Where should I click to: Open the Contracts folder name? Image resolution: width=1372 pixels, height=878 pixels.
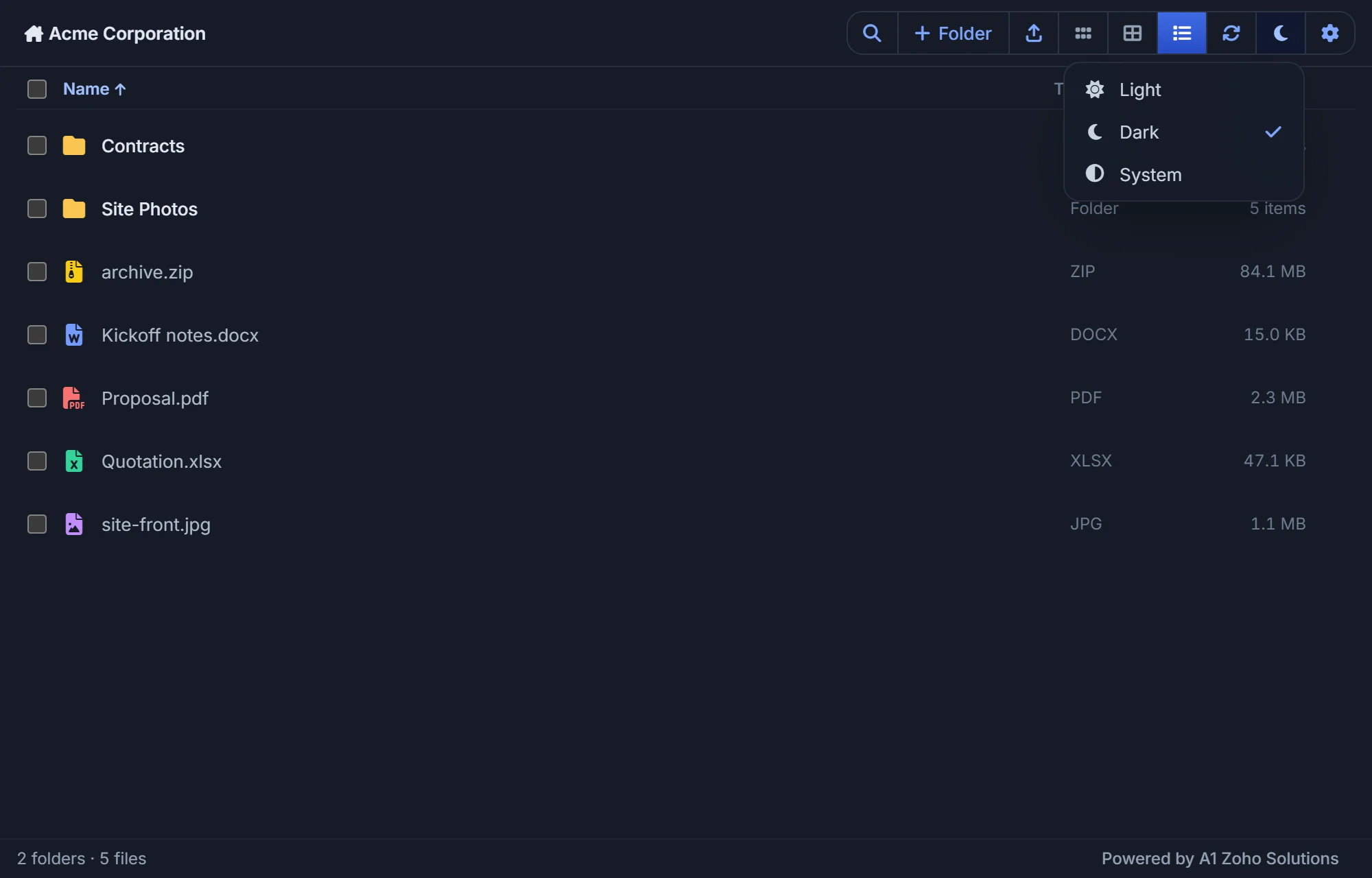tap(143, 146)
